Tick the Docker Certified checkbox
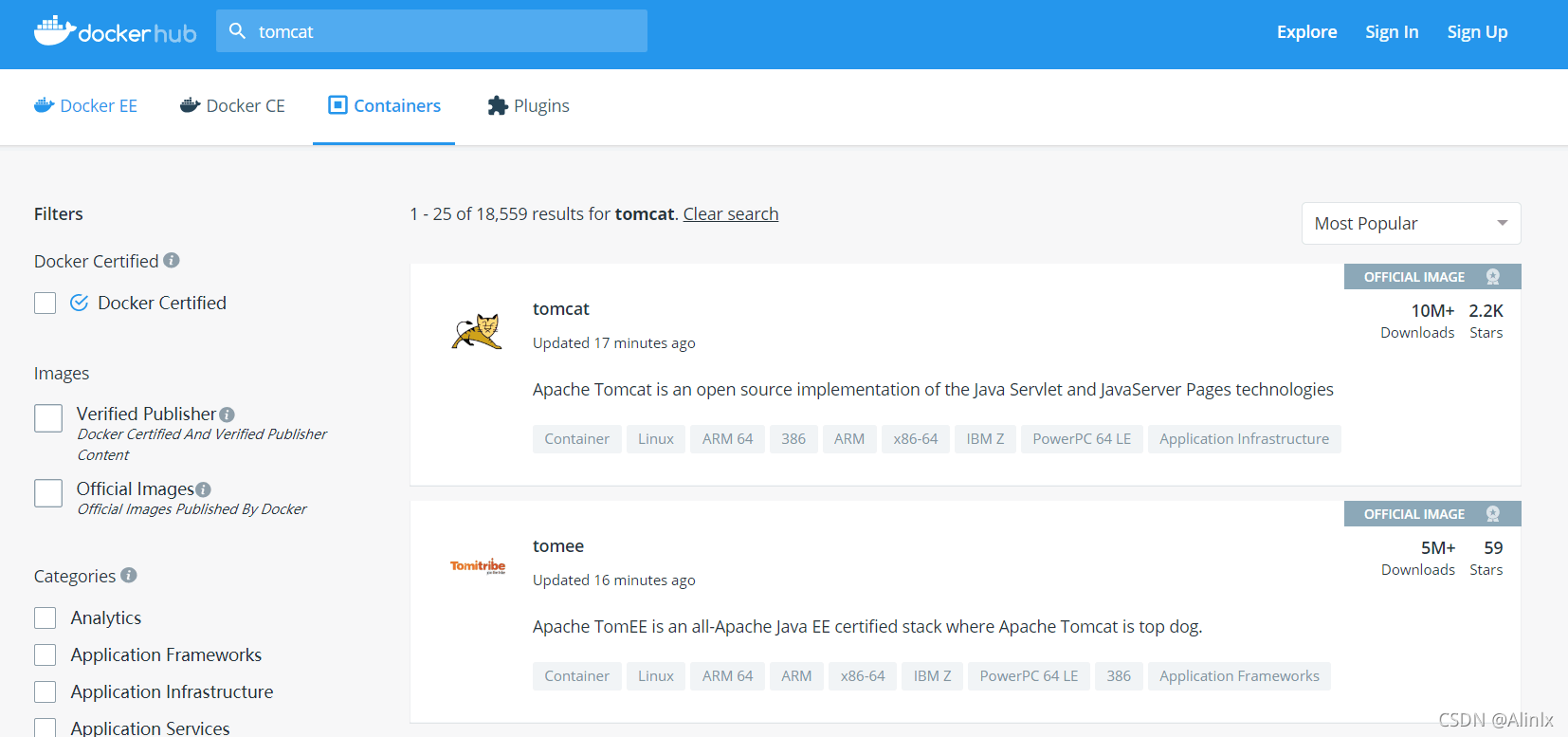This screenshot has height=737, width=1568. coord(45,303)
